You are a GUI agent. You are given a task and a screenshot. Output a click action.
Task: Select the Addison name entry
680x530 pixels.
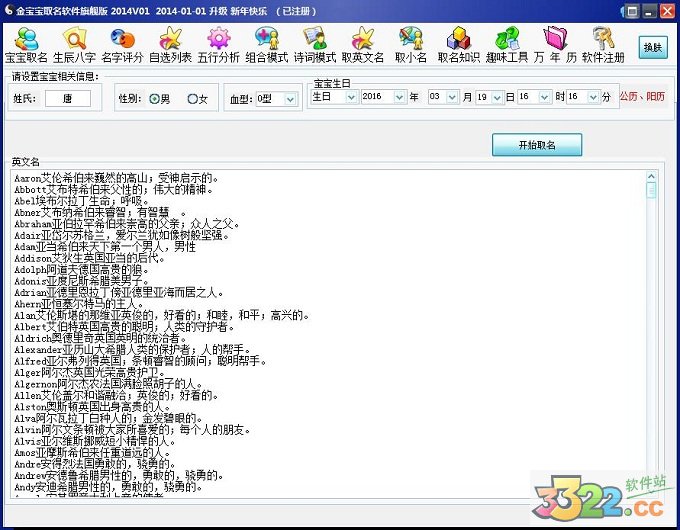pyautogui.click(x=89, y=258)
